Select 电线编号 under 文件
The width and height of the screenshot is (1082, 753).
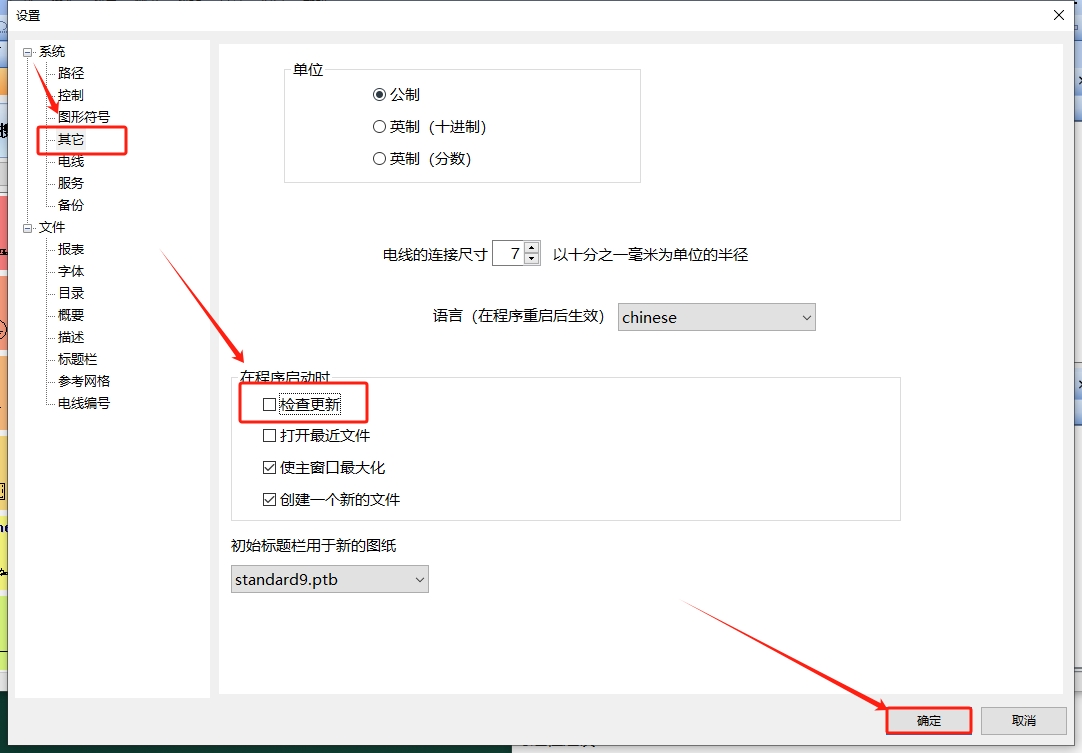[83, 403]
